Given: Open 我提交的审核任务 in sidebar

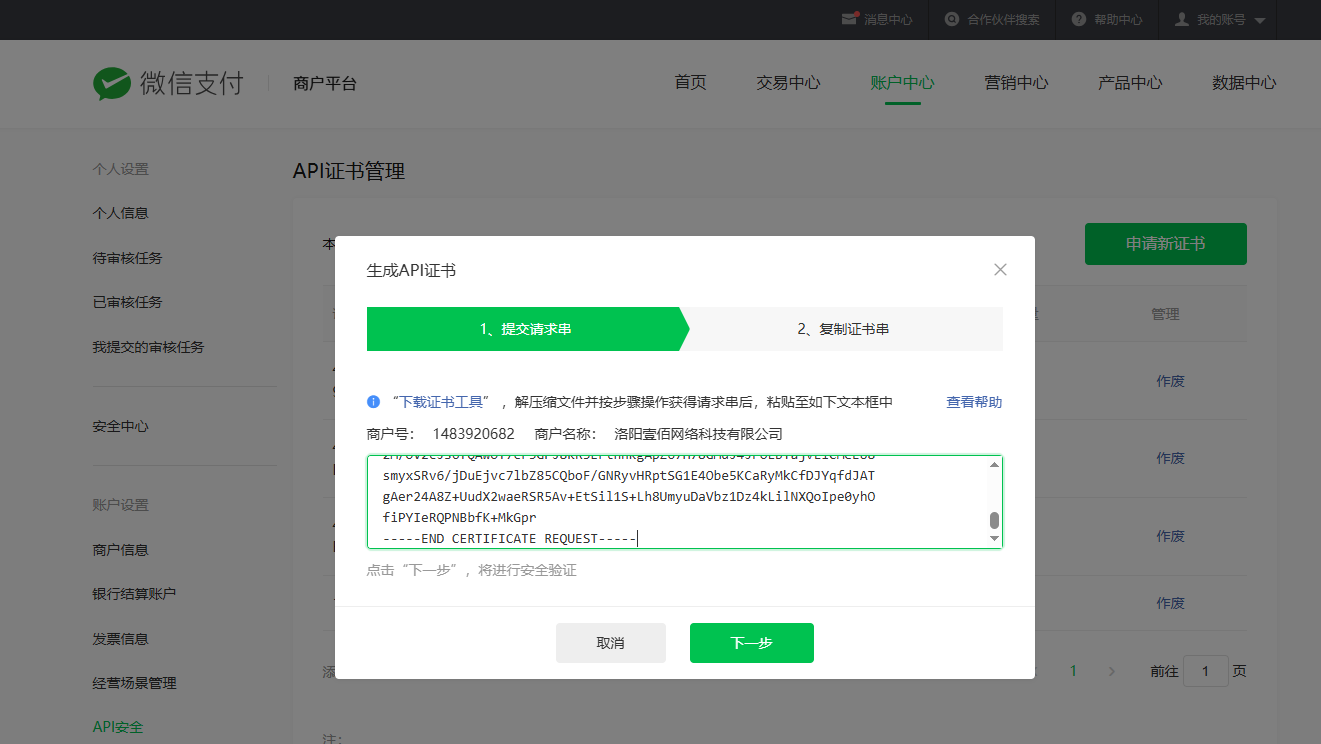Looking at the screenshot, I should coord(148,347).
